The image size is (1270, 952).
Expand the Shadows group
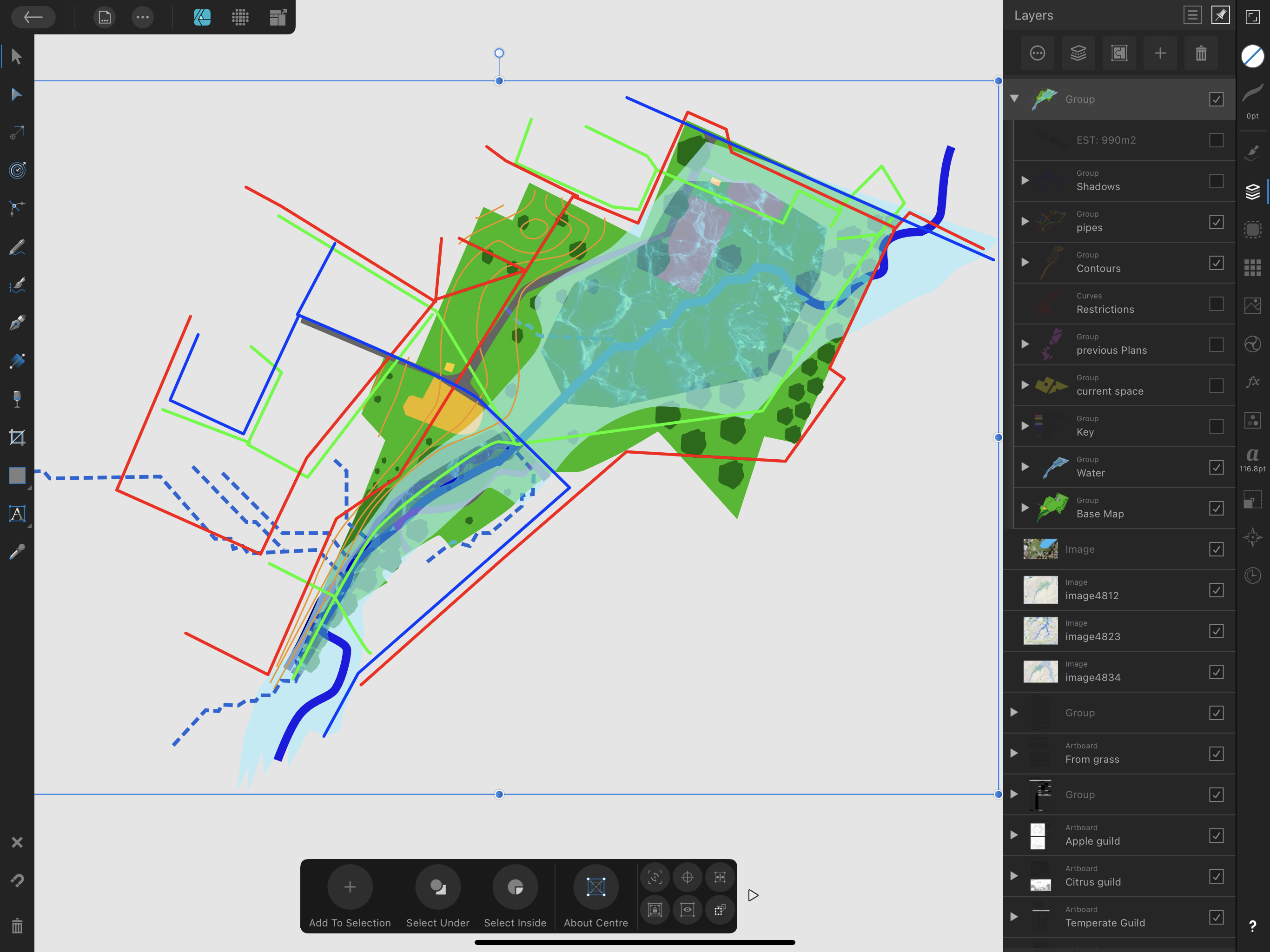tap(1025, 181)
